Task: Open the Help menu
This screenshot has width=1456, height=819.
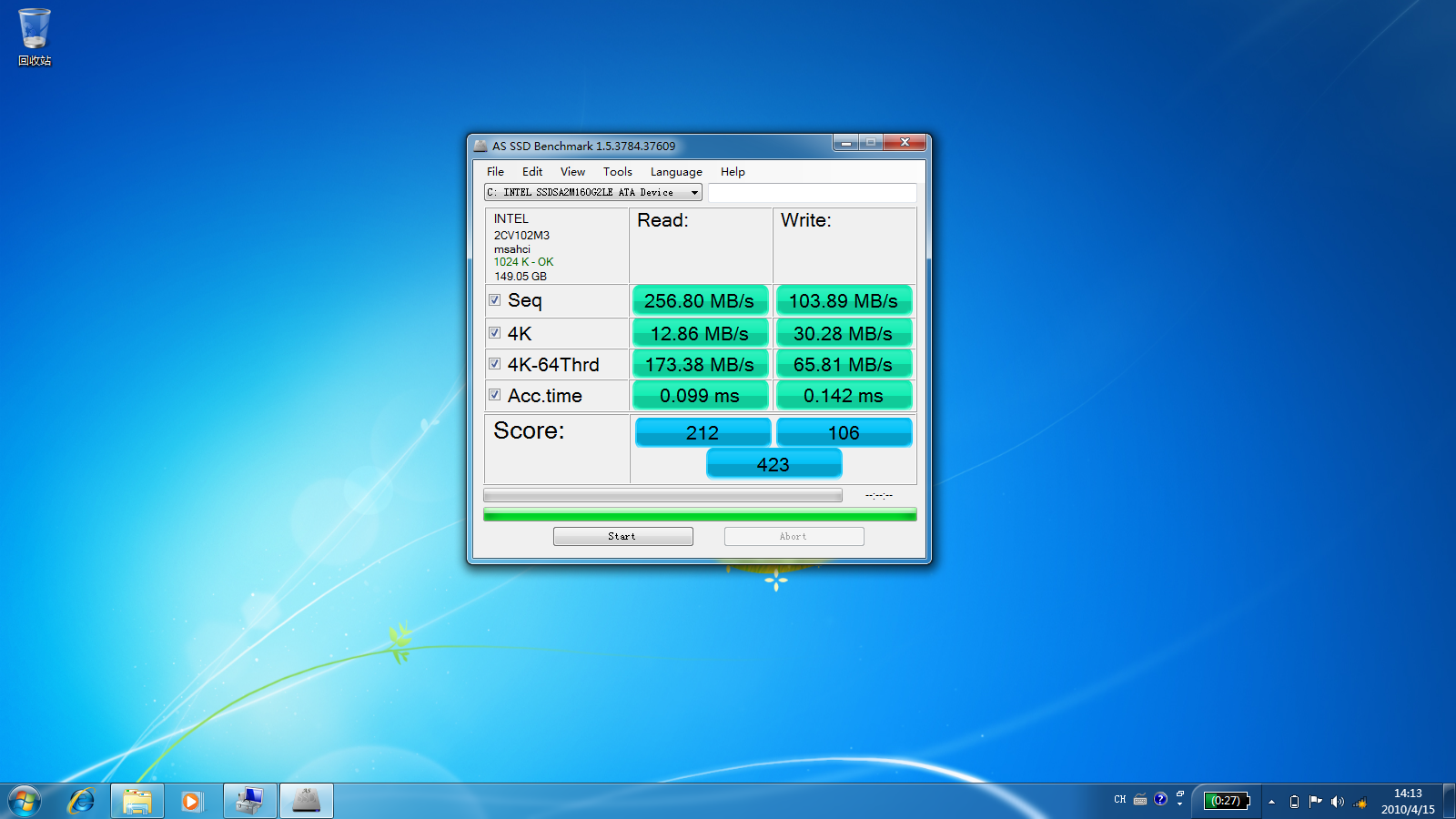Action: (x=733, y=171)
